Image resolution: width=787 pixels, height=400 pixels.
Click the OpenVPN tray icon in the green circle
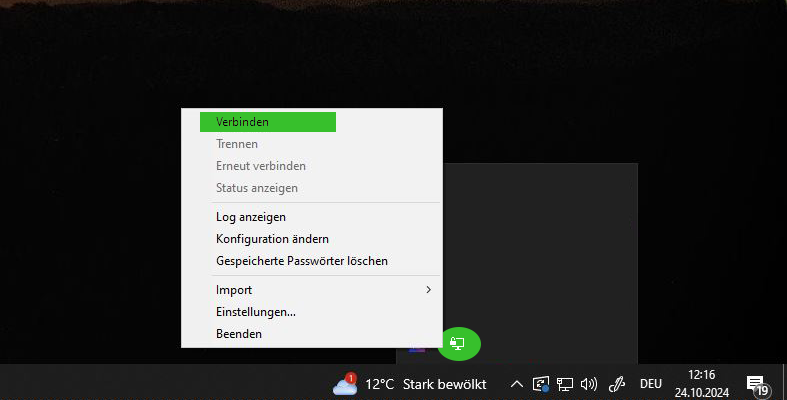tap(457, 343)
